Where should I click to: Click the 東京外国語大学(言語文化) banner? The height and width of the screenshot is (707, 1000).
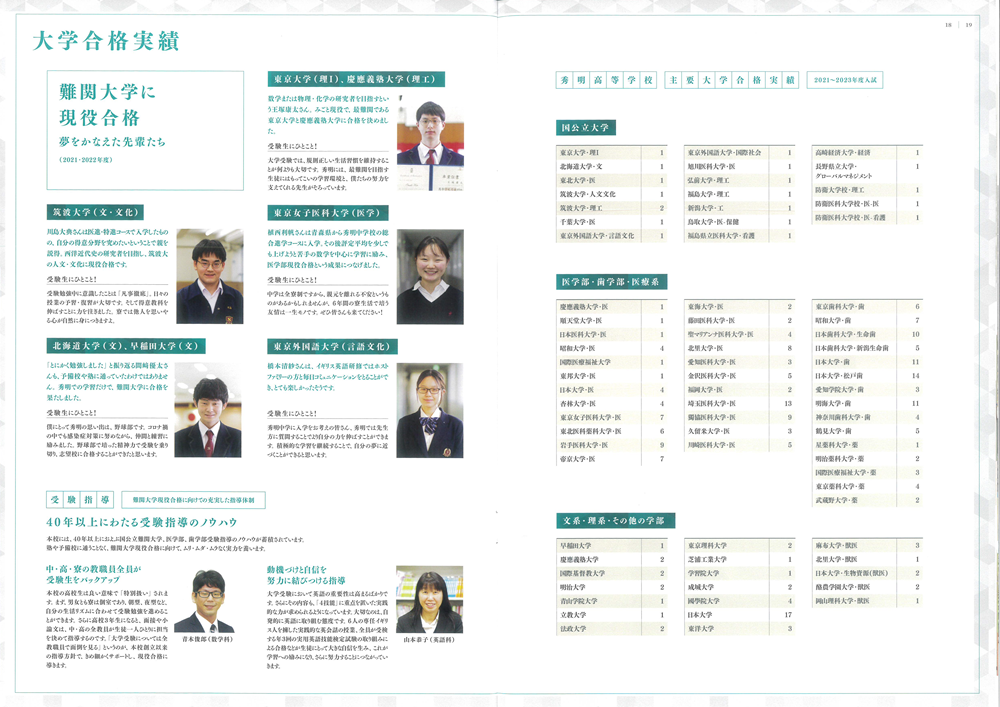click(332, 346)
